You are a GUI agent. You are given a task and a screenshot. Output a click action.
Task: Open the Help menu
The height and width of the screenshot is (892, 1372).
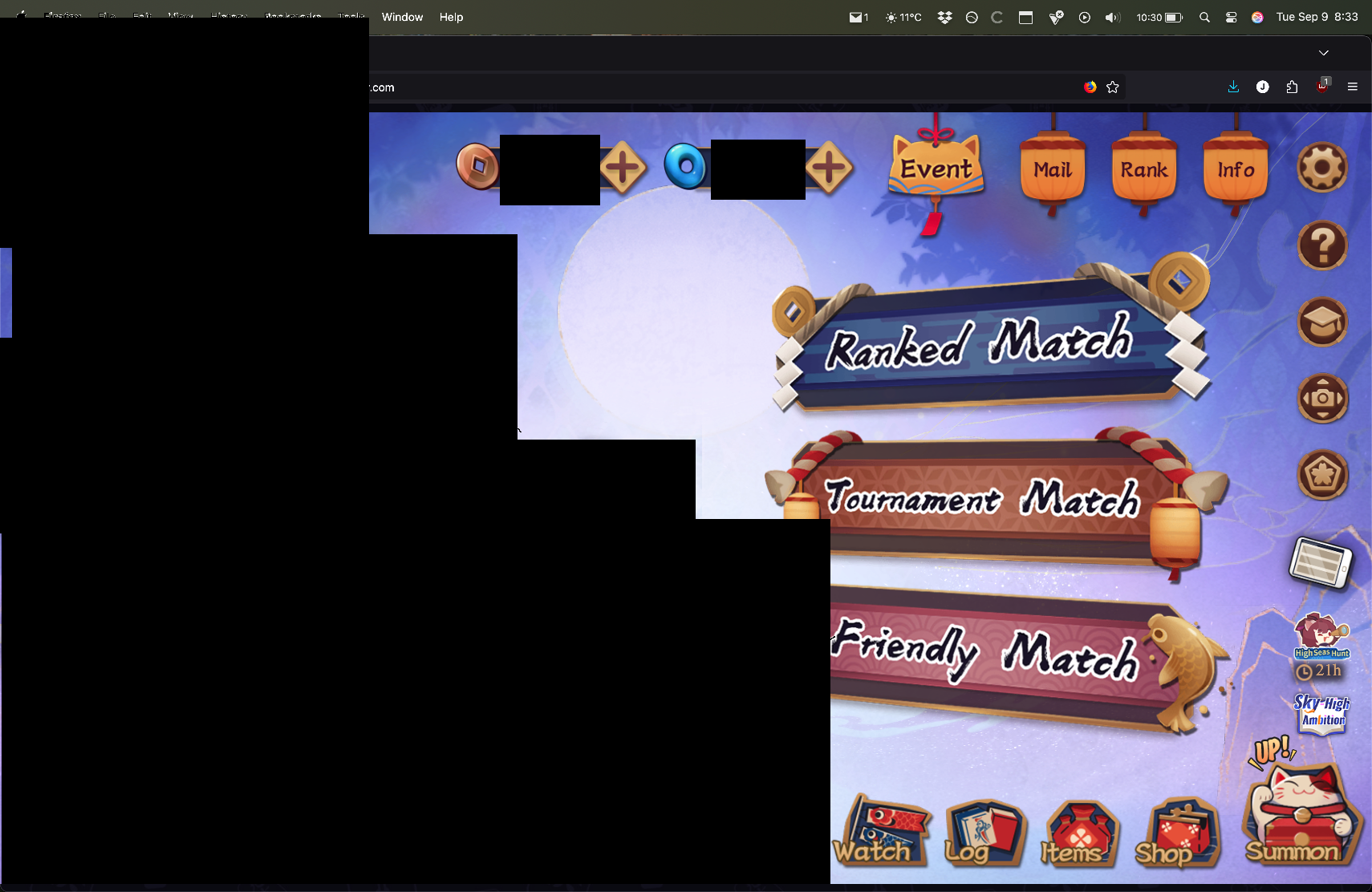click(x=451, y=17)
